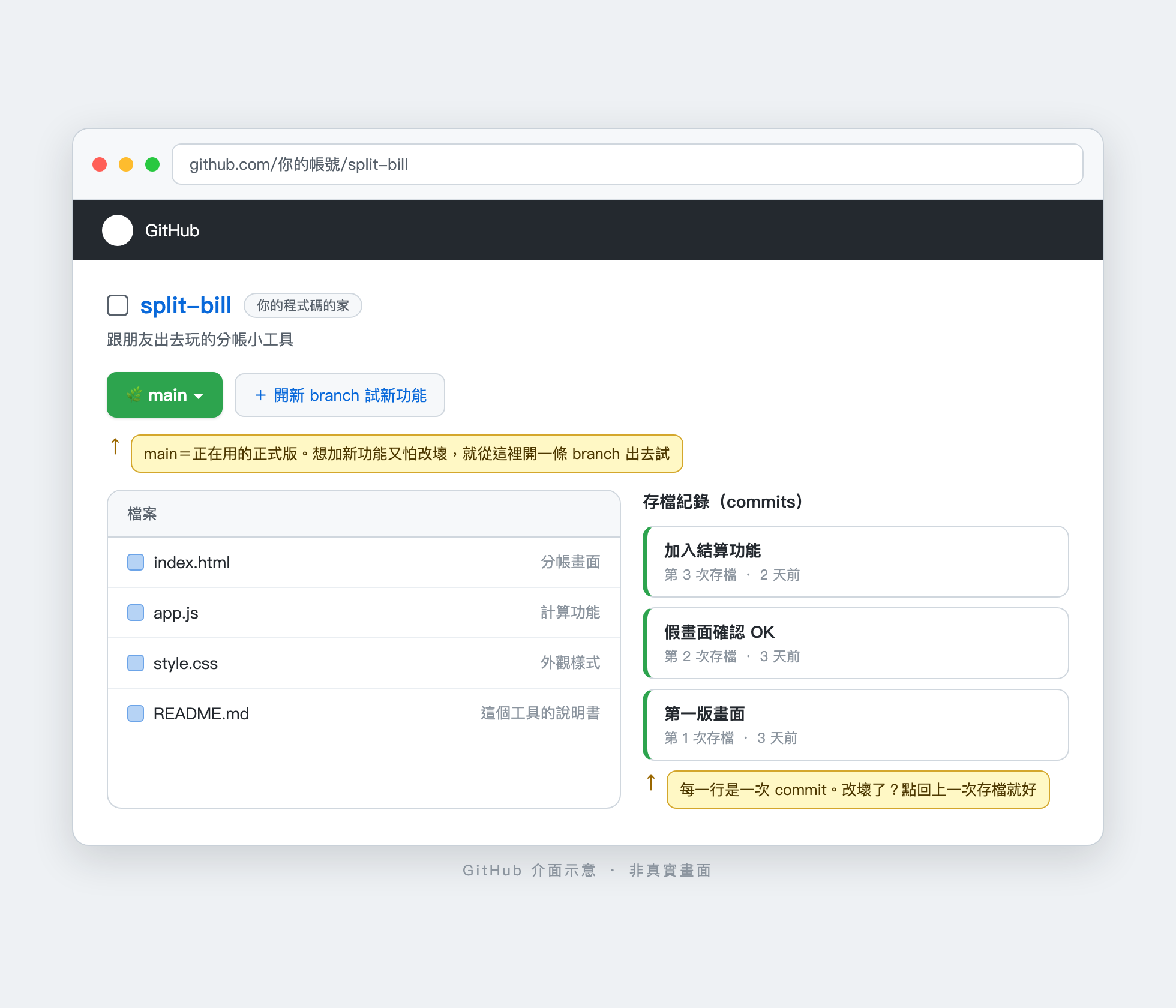Click the address bar with github.com URL
1176x1008 pixels.
tap(627, 164)
